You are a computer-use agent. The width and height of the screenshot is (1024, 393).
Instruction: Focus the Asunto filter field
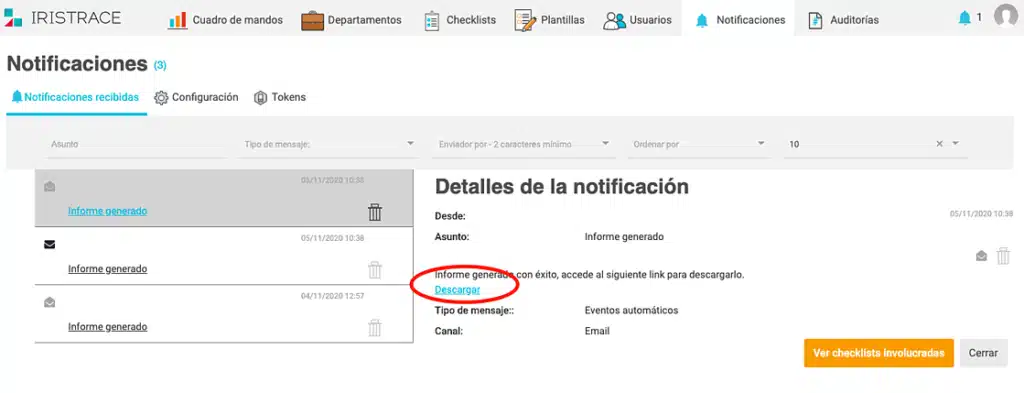[x=137, y=144]
